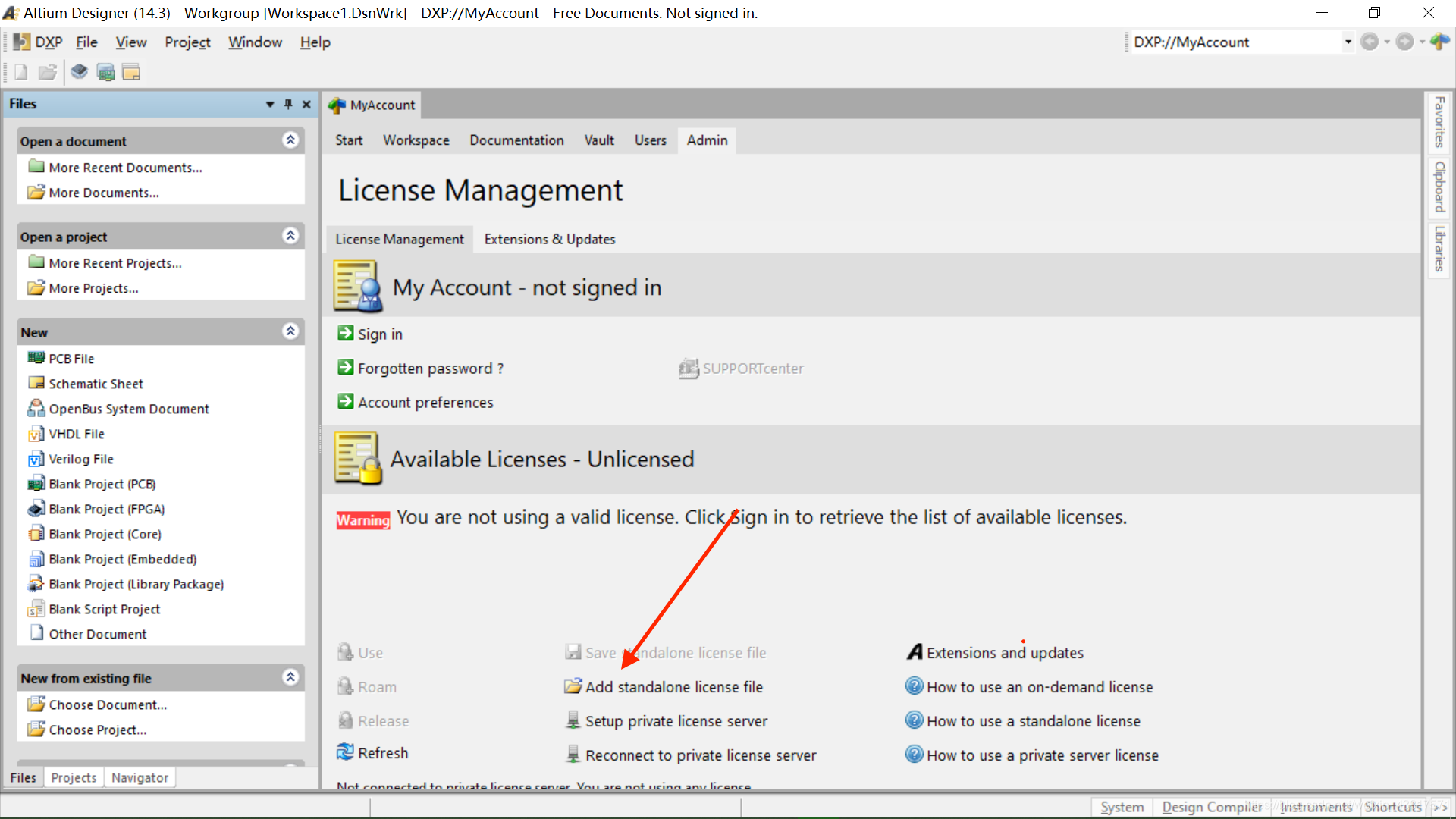Collapse New from existing file section
The width and height of the screenshot is (1456, 819).
(290, 676)
